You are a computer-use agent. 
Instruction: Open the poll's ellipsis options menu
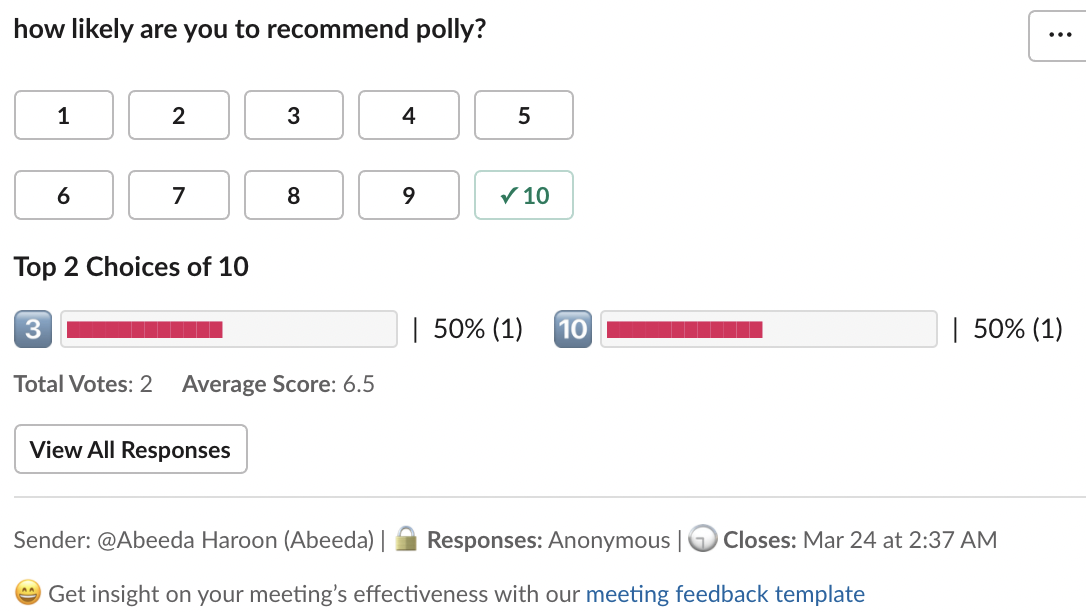pos(1060,36)
